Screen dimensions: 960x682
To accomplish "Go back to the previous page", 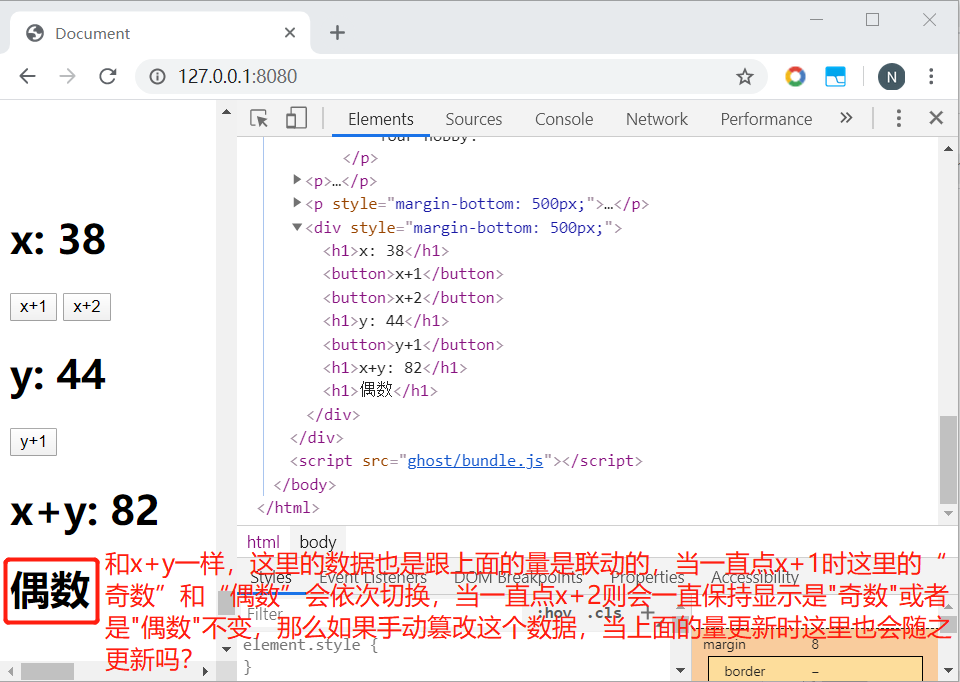I will [28, 77].
